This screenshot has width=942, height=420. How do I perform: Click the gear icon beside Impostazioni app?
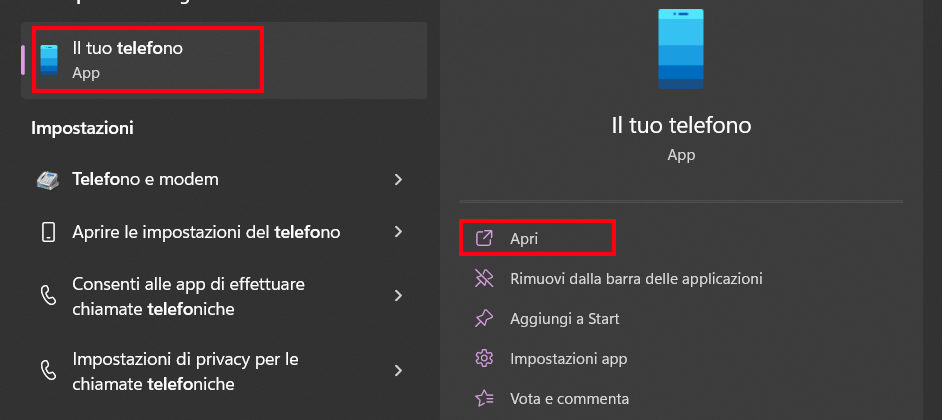[484, 358]
